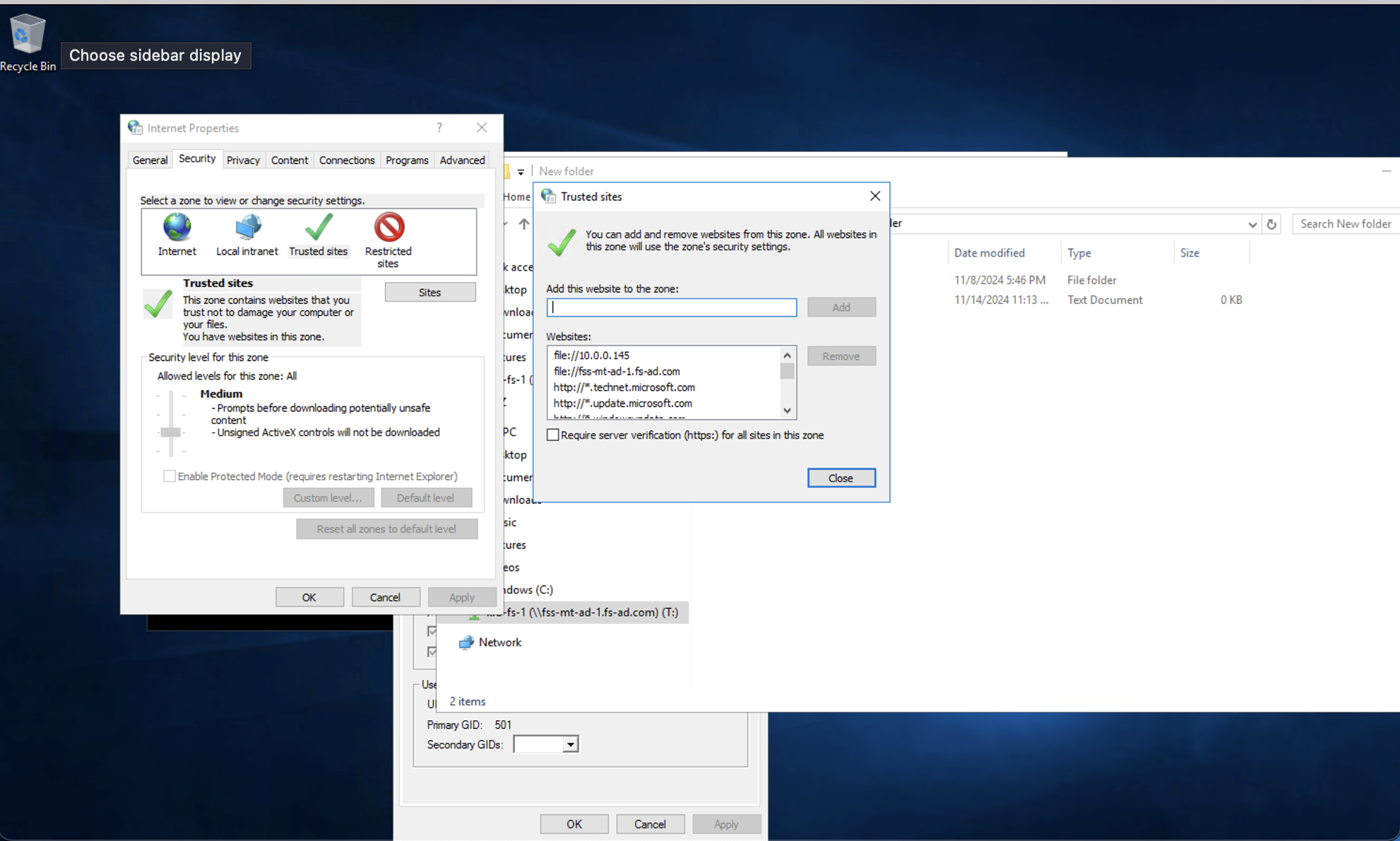This screenshot has height=841, width=1400.
Task: Close the Trusted sites dialog with Close
Action: [841, 478]
